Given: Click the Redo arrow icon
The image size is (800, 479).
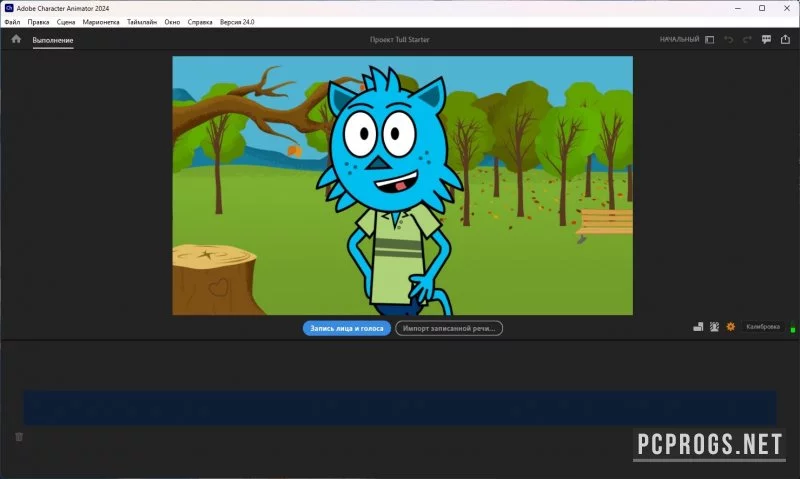Looking at the screenshot, I should (x=747, y=39).
